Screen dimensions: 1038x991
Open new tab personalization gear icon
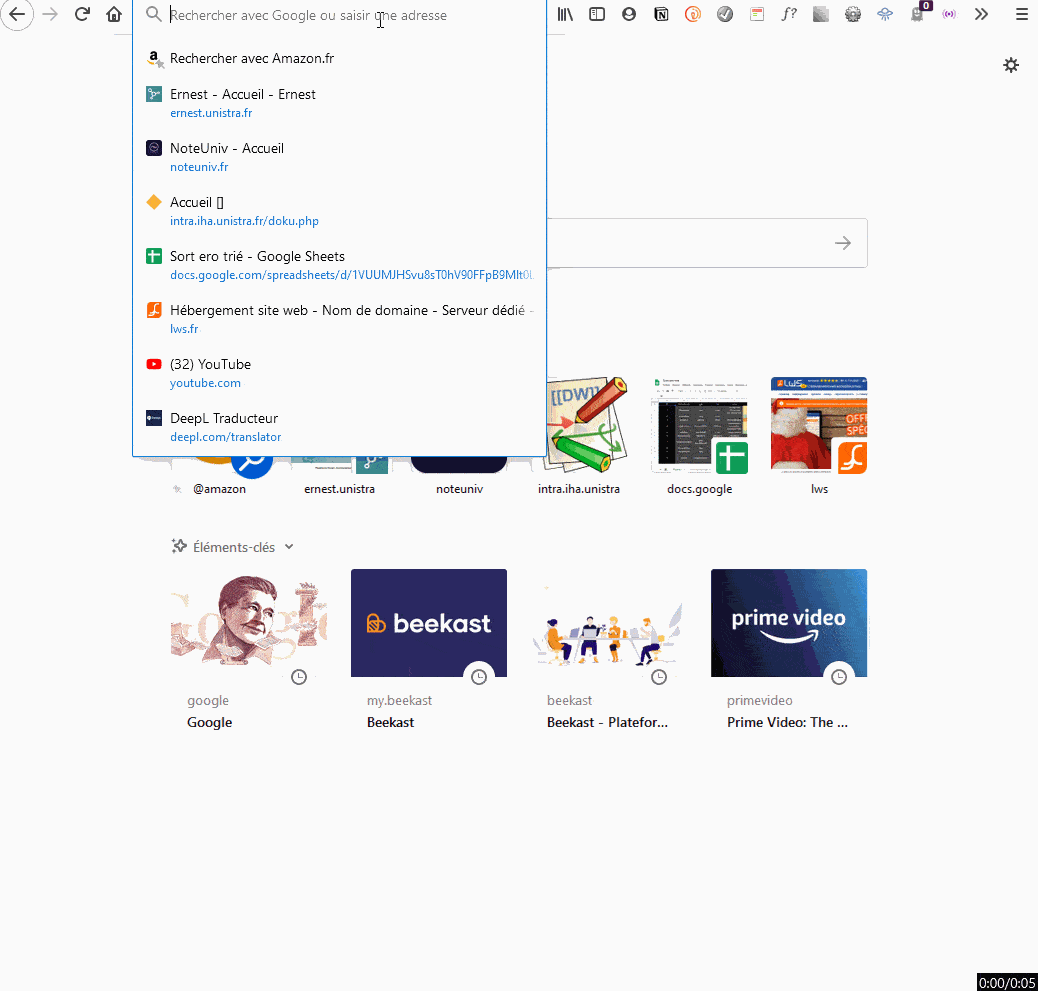click(1011, 65)
